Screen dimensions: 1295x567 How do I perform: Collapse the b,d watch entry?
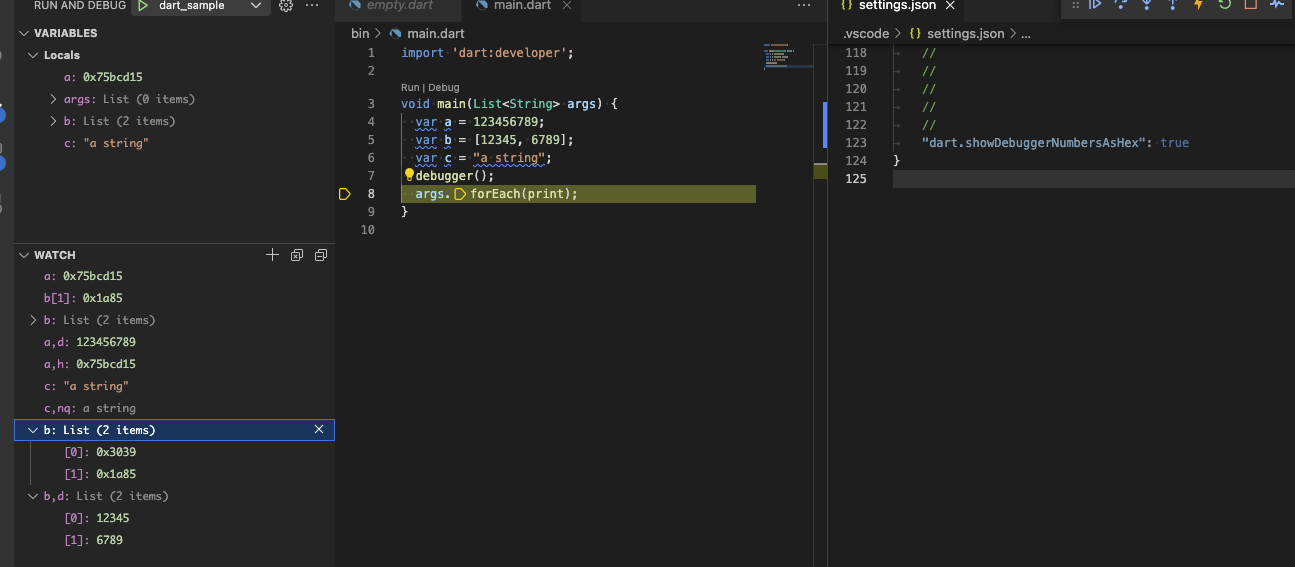point(33,496)
